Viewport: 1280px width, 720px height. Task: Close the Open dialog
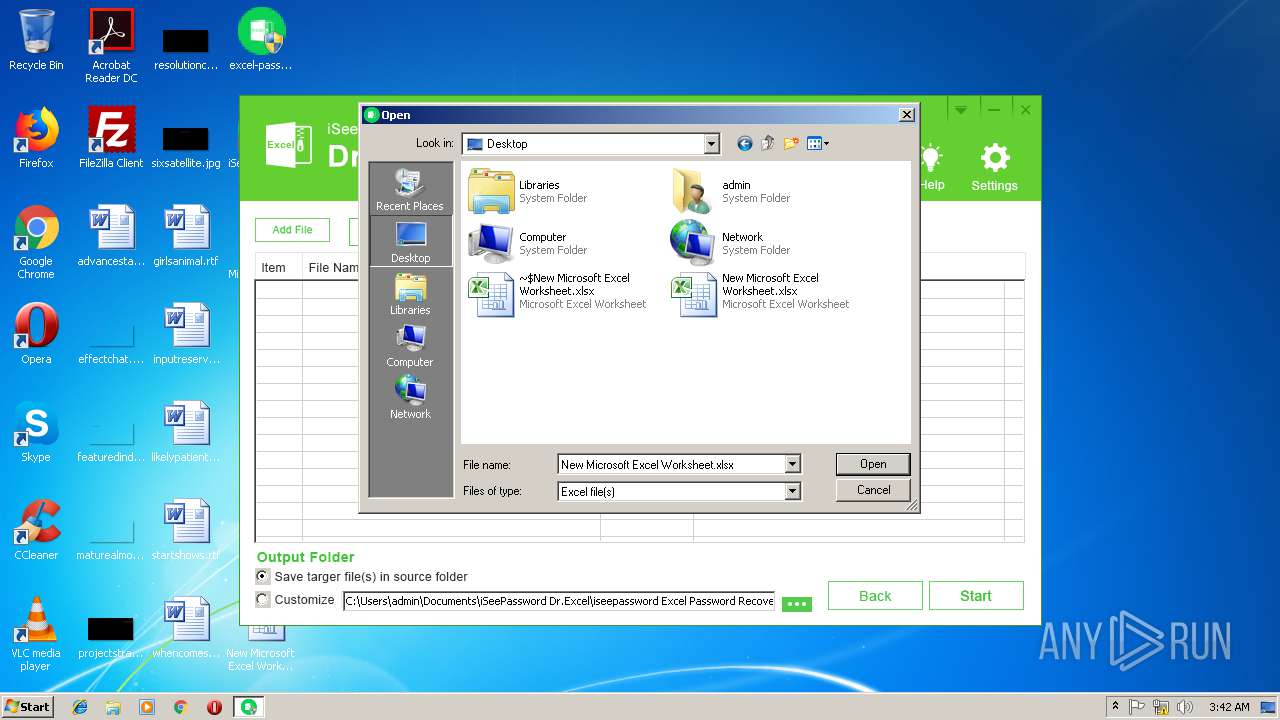[906, 115]
